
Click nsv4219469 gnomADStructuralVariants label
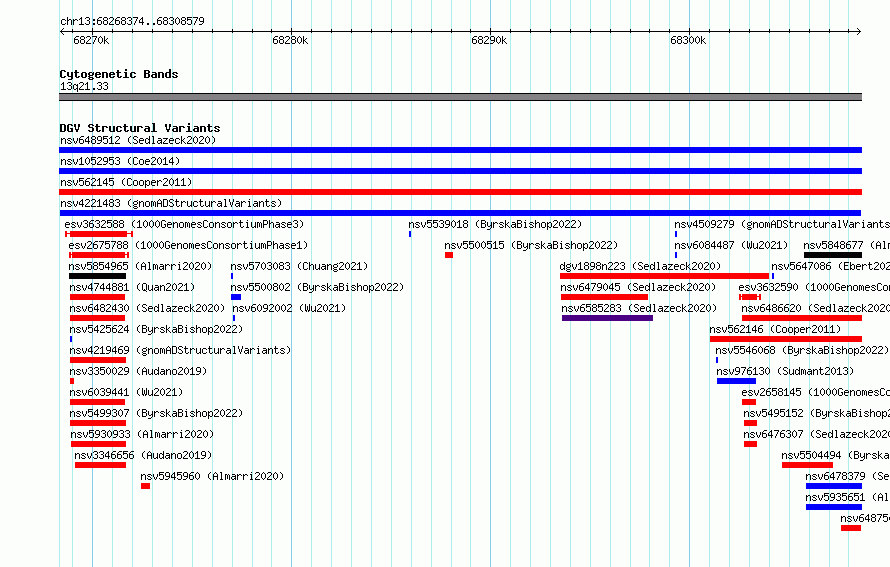180,350
